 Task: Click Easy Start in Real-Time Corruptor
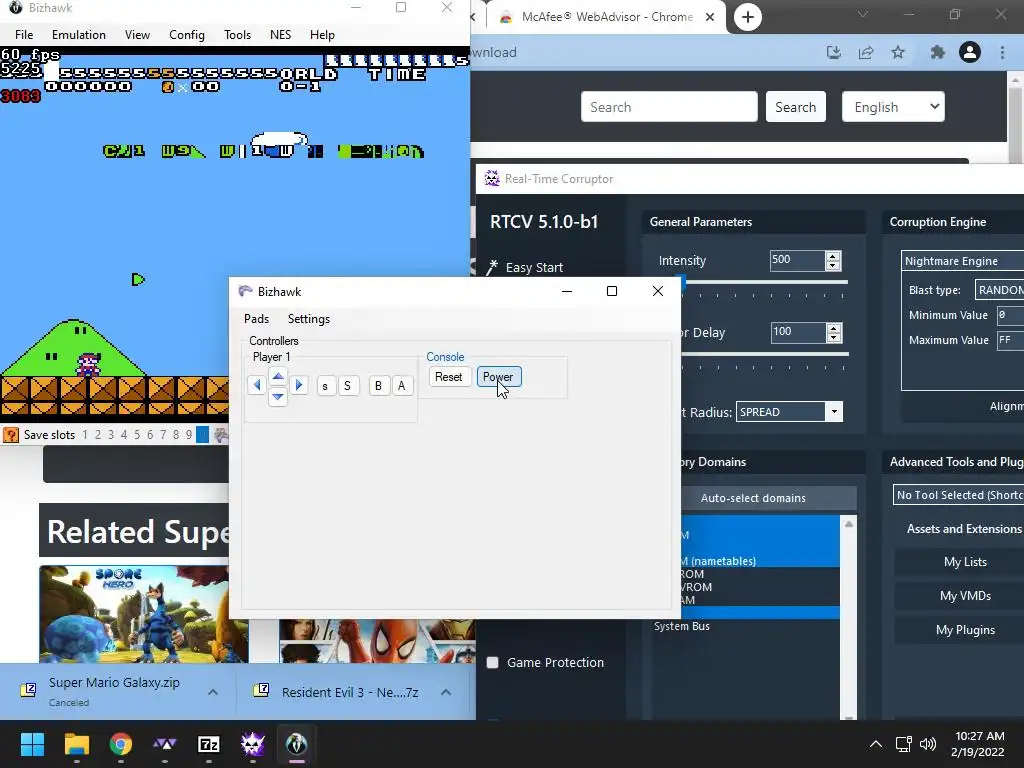click(x=525, y=267)
